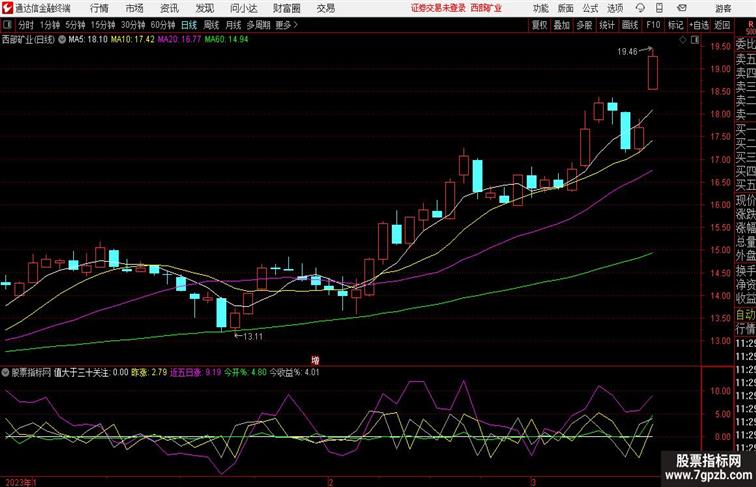Click the 增 event marker under chart
Viewport: 756px width, 487px height.
[x=315, y=360]
